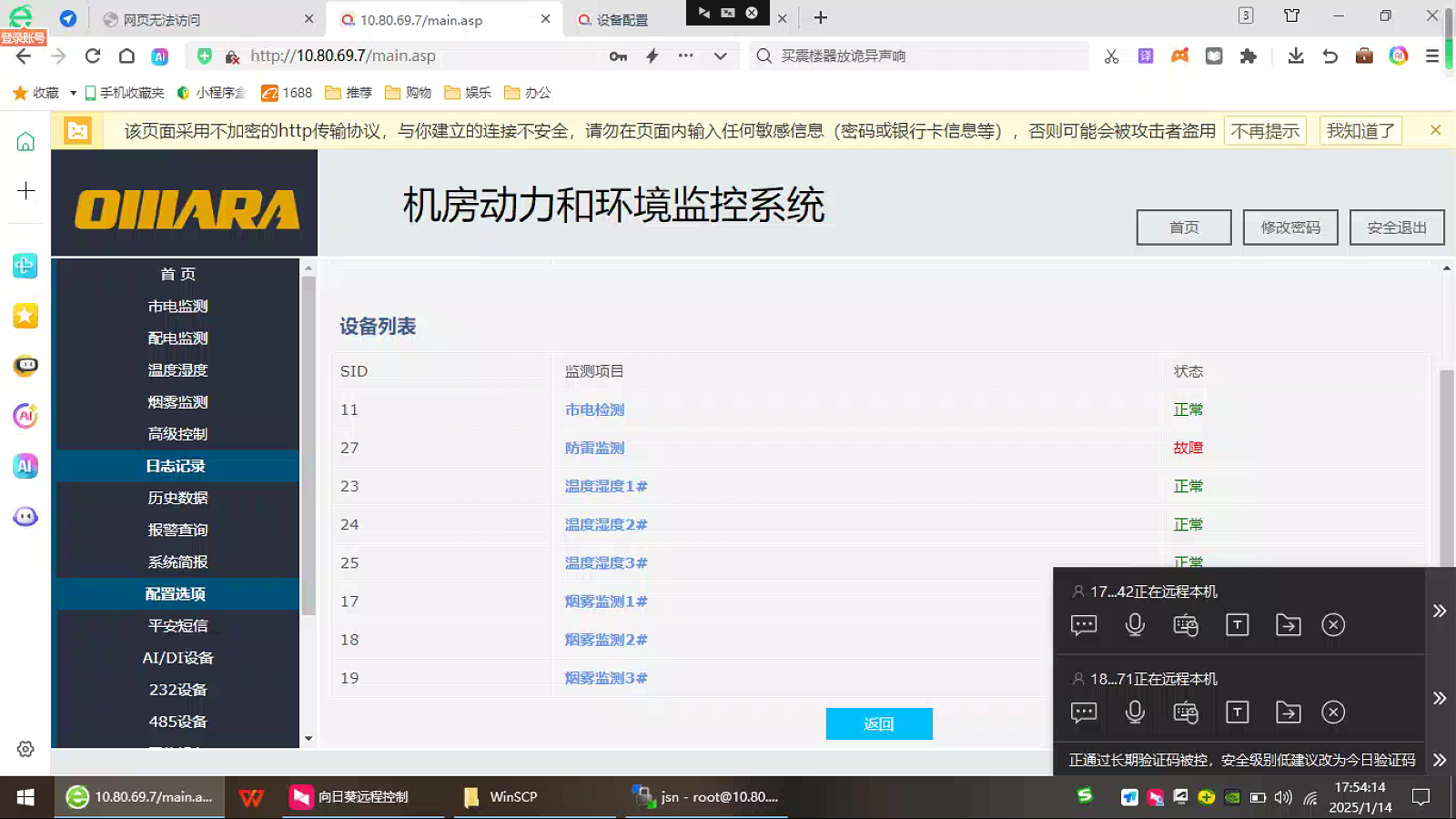Open the lightning speed mode icon
Image resolution: width=1456 pixels, height=819 pixels.
[652, 56]
